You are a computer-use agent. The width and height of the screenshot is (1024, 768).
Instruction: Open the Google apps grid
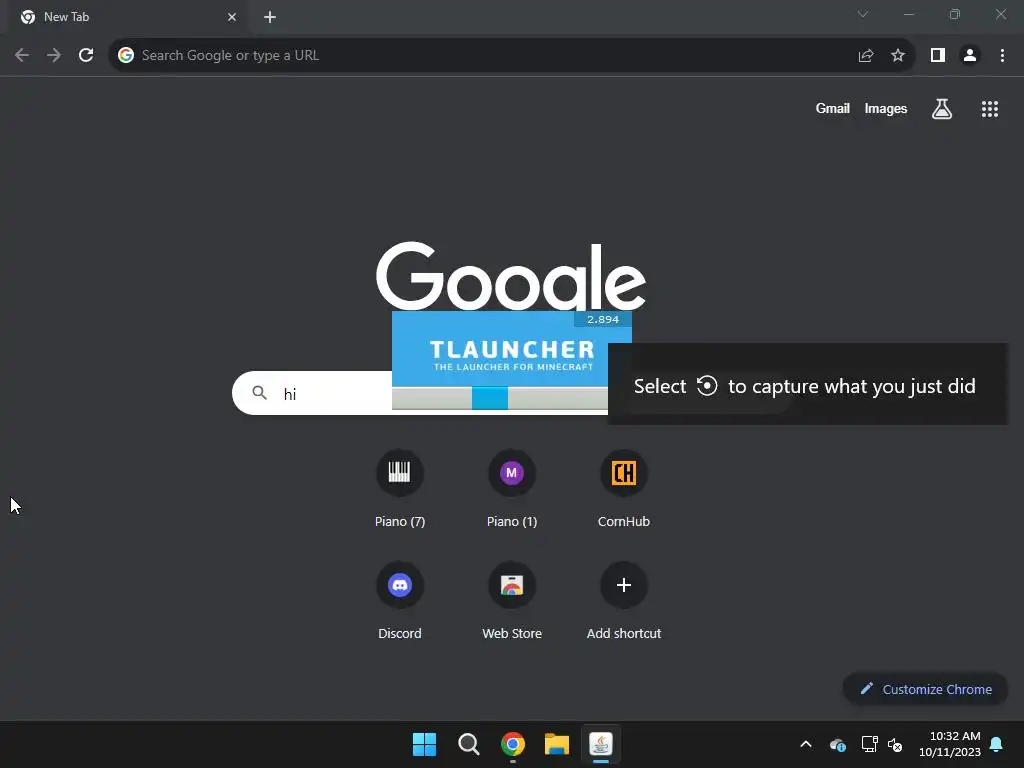coord(990,109)
